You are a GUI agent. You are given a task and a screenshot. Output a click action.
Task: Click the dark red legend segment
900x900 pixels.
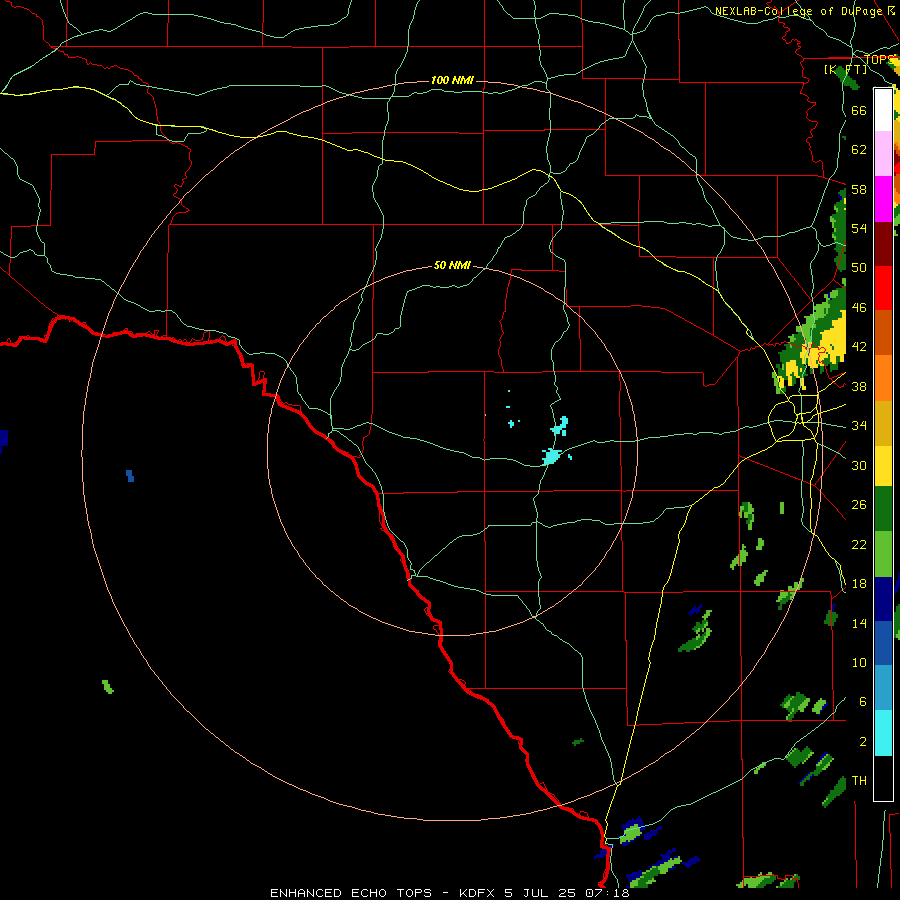[883, 244]
